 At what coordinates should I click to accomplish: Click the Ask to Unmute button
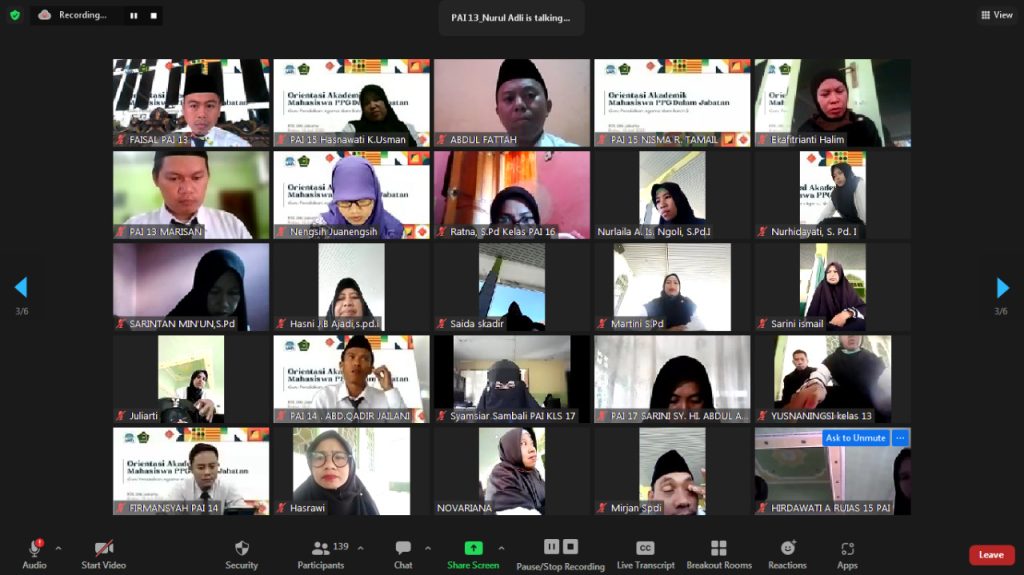click(x=855, y=438)
